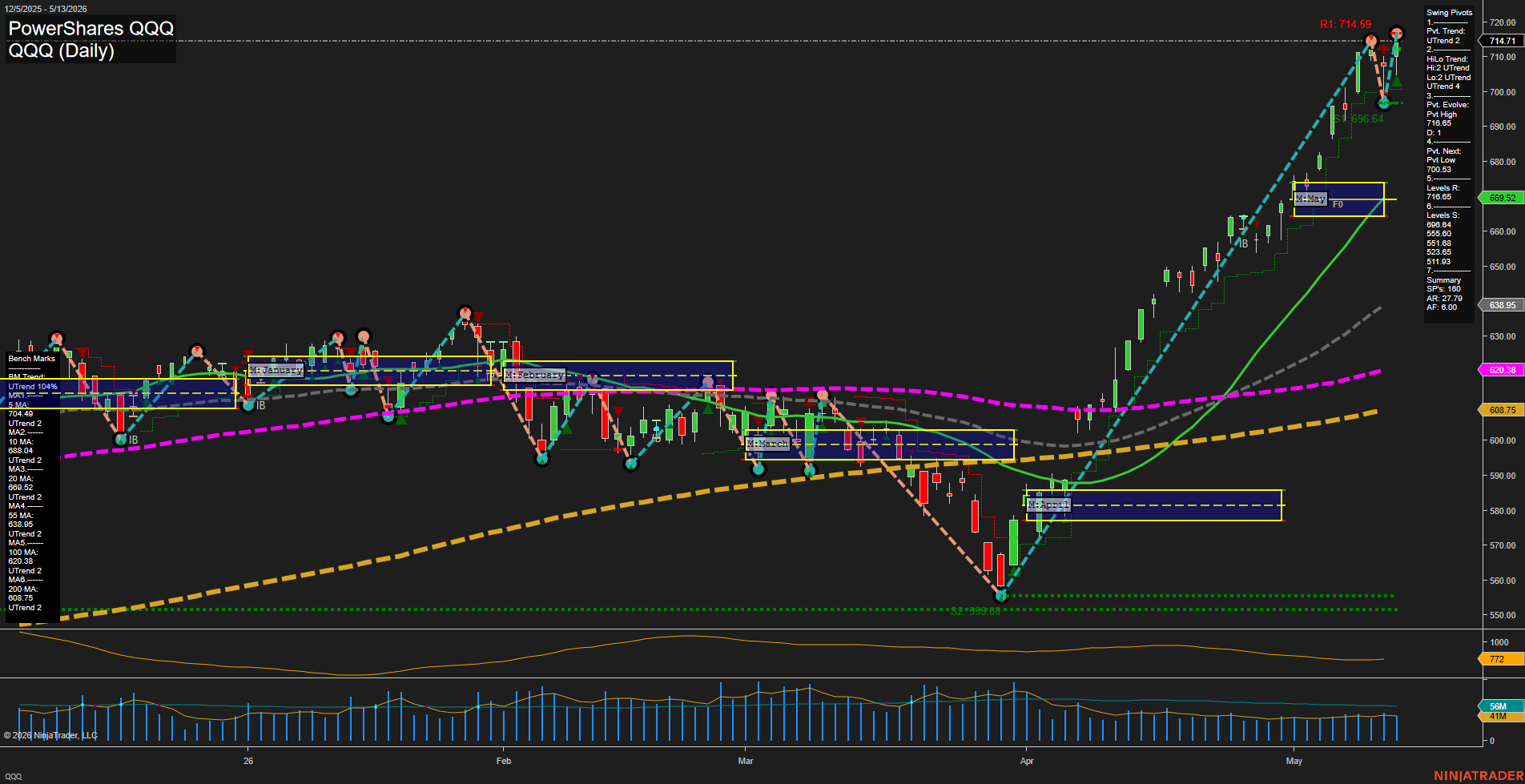
Task: Select the M:March monthly range label
Action: coord(768,444)
